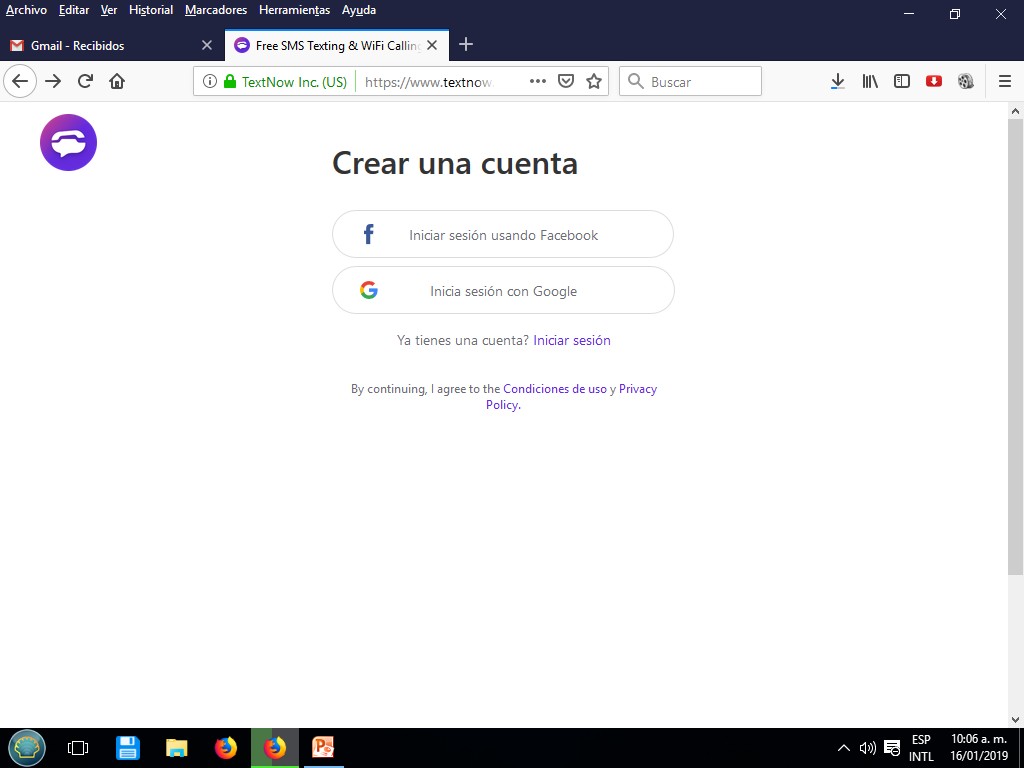The image size is (1024, 768).
Task: Click the scrollbar down arrow
Action: pyautogui.click(x=1015, y=720)
